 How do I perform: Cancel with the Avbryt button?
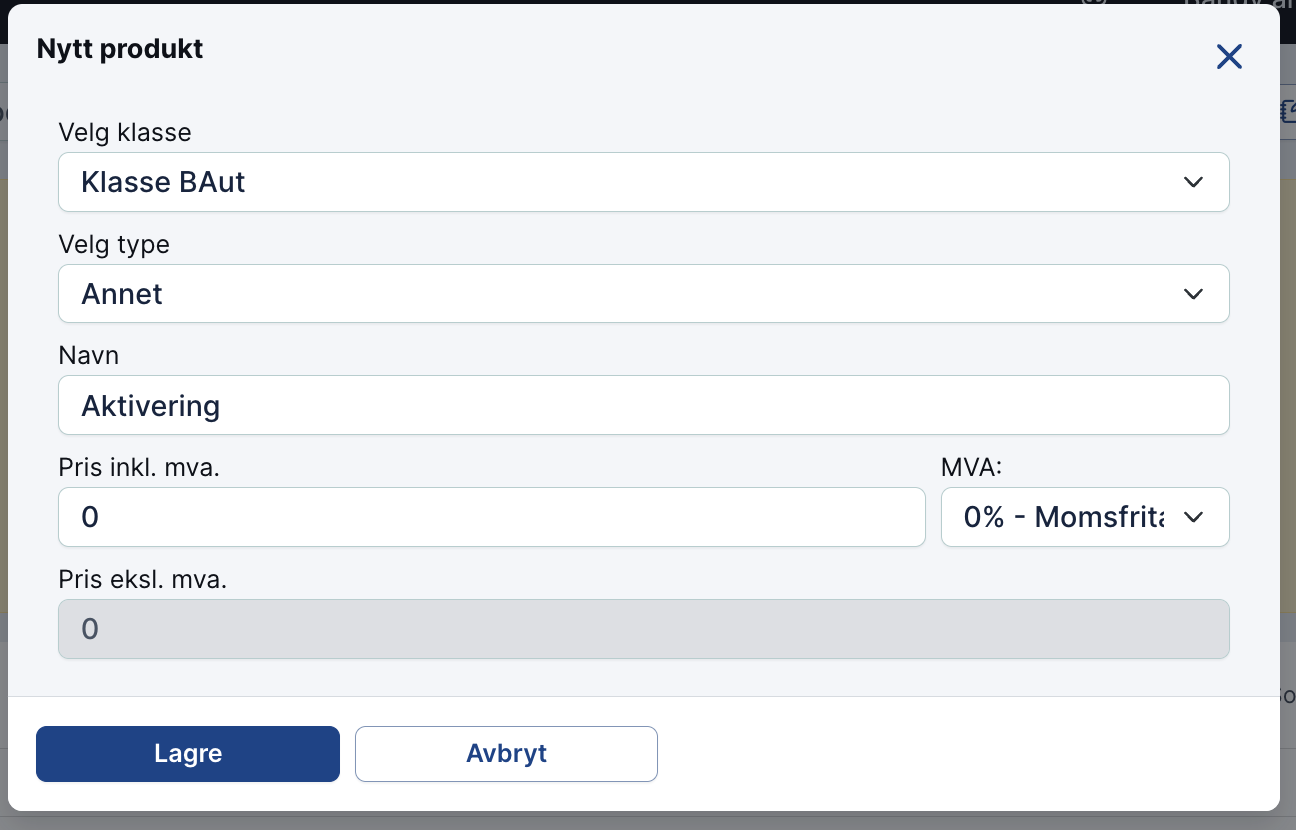click(x=506, y=754)
